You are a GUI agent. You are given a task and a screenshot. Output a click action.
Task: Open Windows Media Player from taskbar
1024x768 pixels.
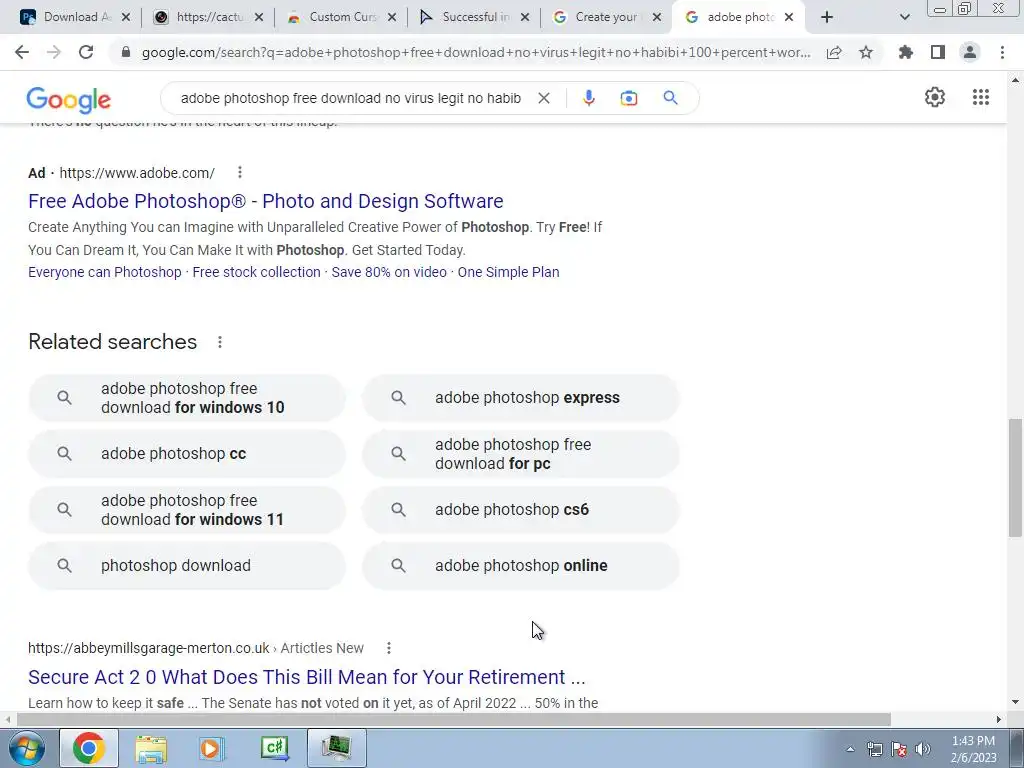tap(211, 749)
